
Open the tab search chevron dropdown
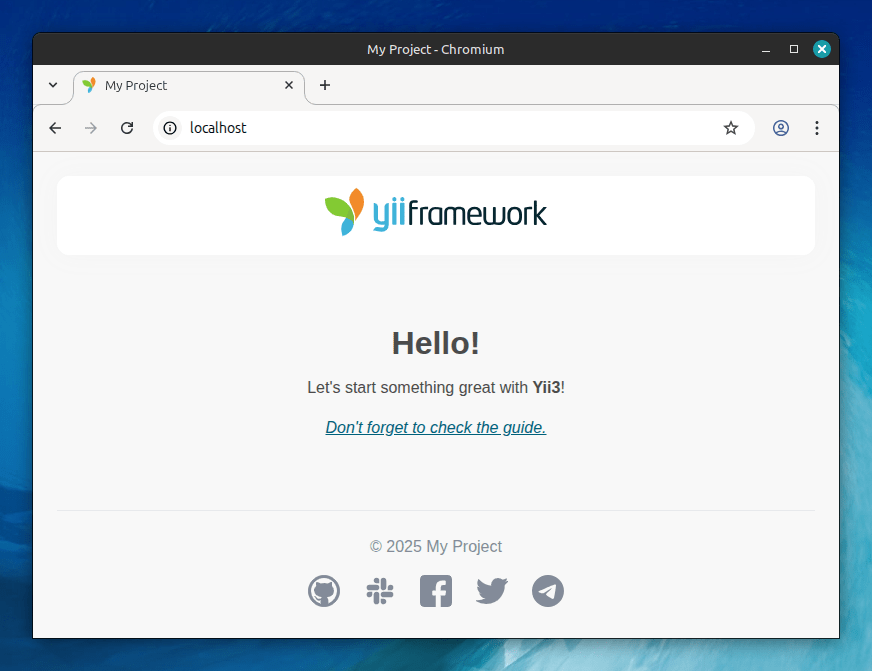tap(53, 86)
